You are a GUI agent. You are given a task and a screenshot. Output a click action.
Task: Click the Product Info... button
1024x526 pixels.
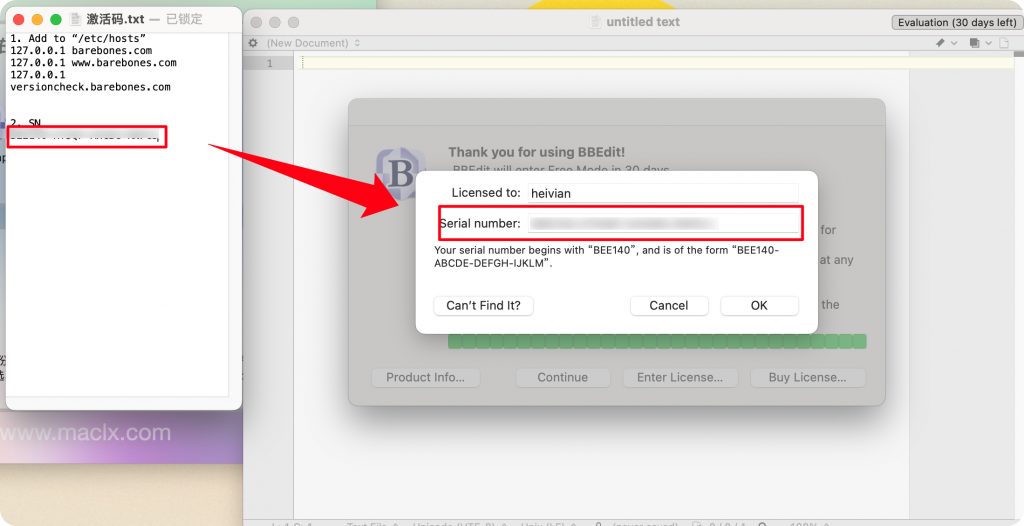point(425,377)
